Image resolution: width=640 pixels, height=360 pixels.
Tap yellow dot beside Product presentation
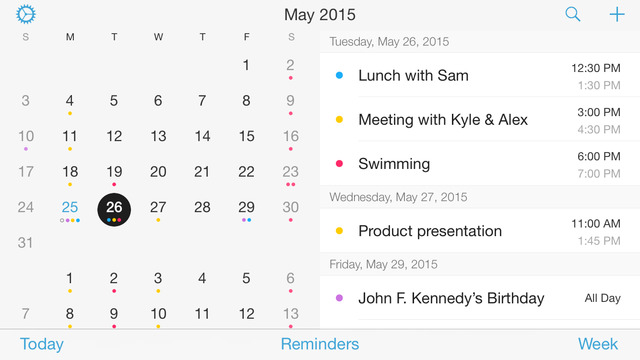click(x=339, y=231)
